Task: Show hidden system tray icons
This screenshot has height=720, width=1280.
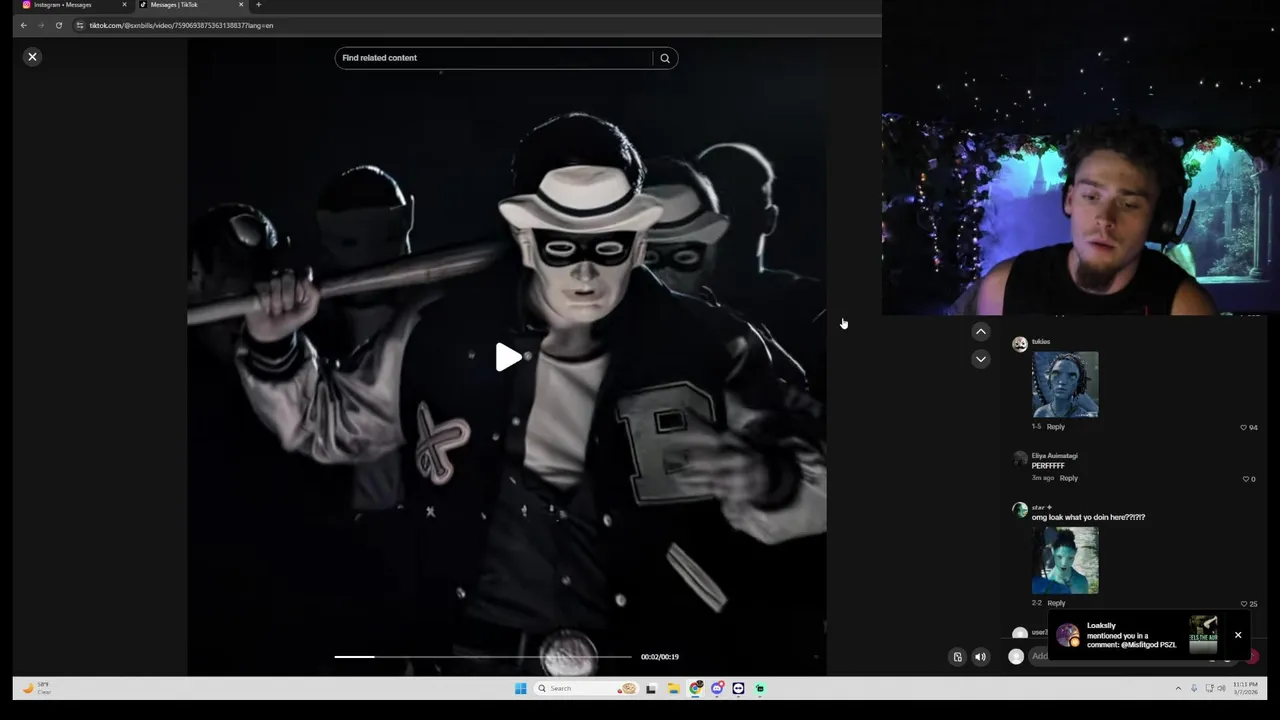Action: tap(1178, 688)
